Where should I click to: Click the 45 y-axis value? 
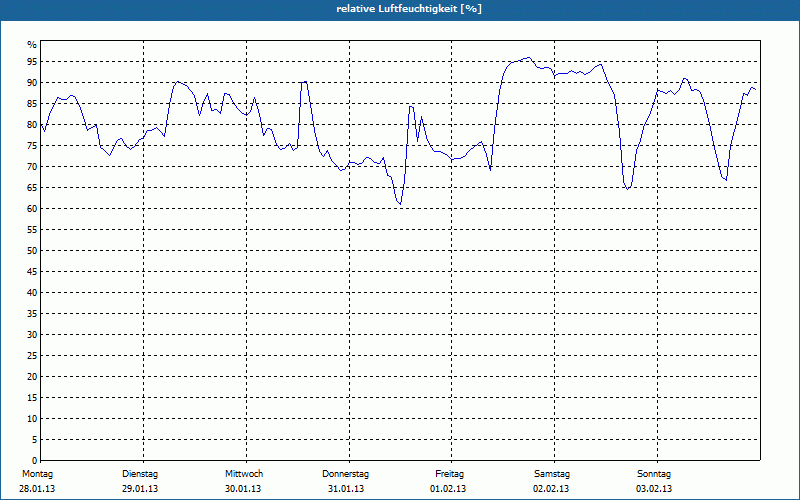coord(32,271)
